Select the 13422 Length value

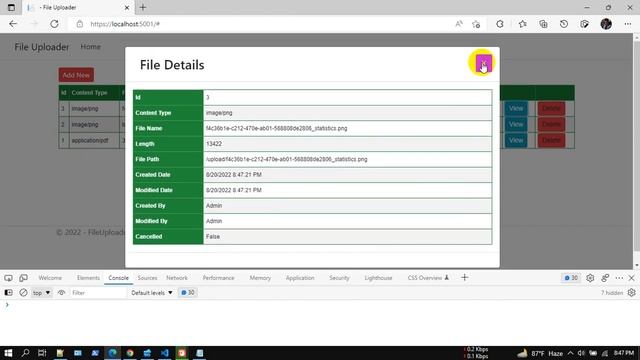[x=214, y=144]
